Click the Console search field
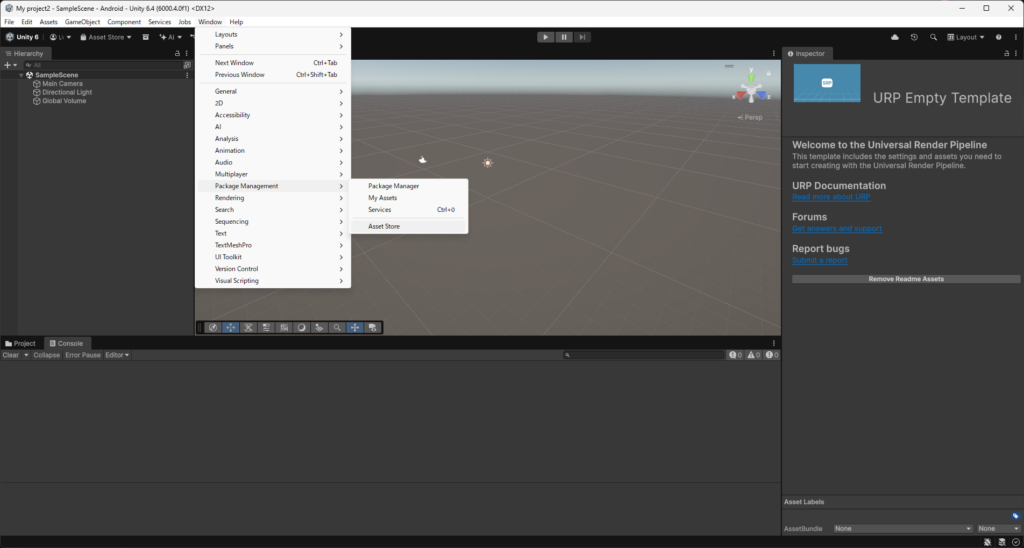 [x=645, y=355]
